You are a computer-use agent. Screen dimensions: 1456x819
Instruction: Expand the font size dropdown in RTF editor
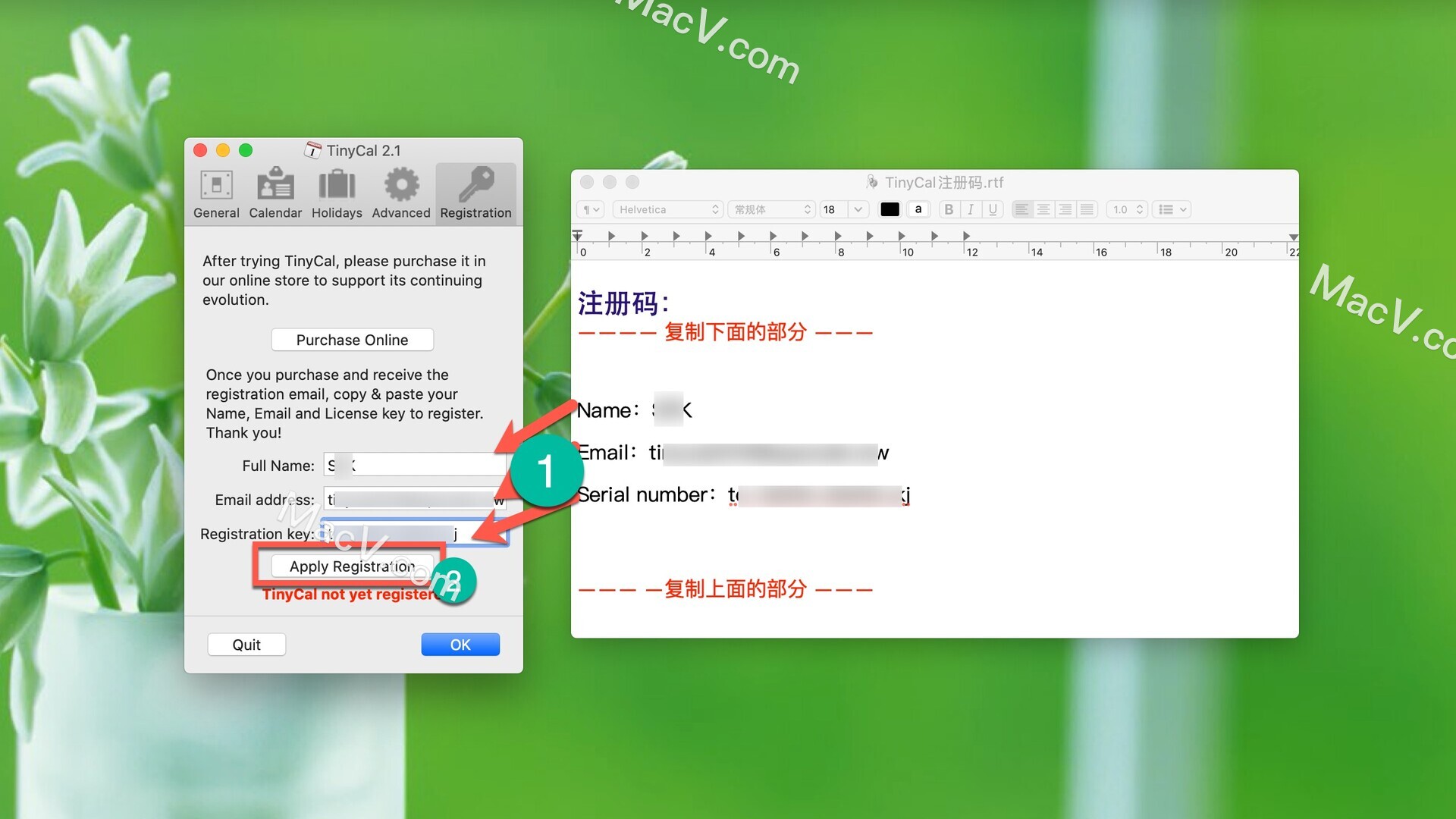click(857, 209)
